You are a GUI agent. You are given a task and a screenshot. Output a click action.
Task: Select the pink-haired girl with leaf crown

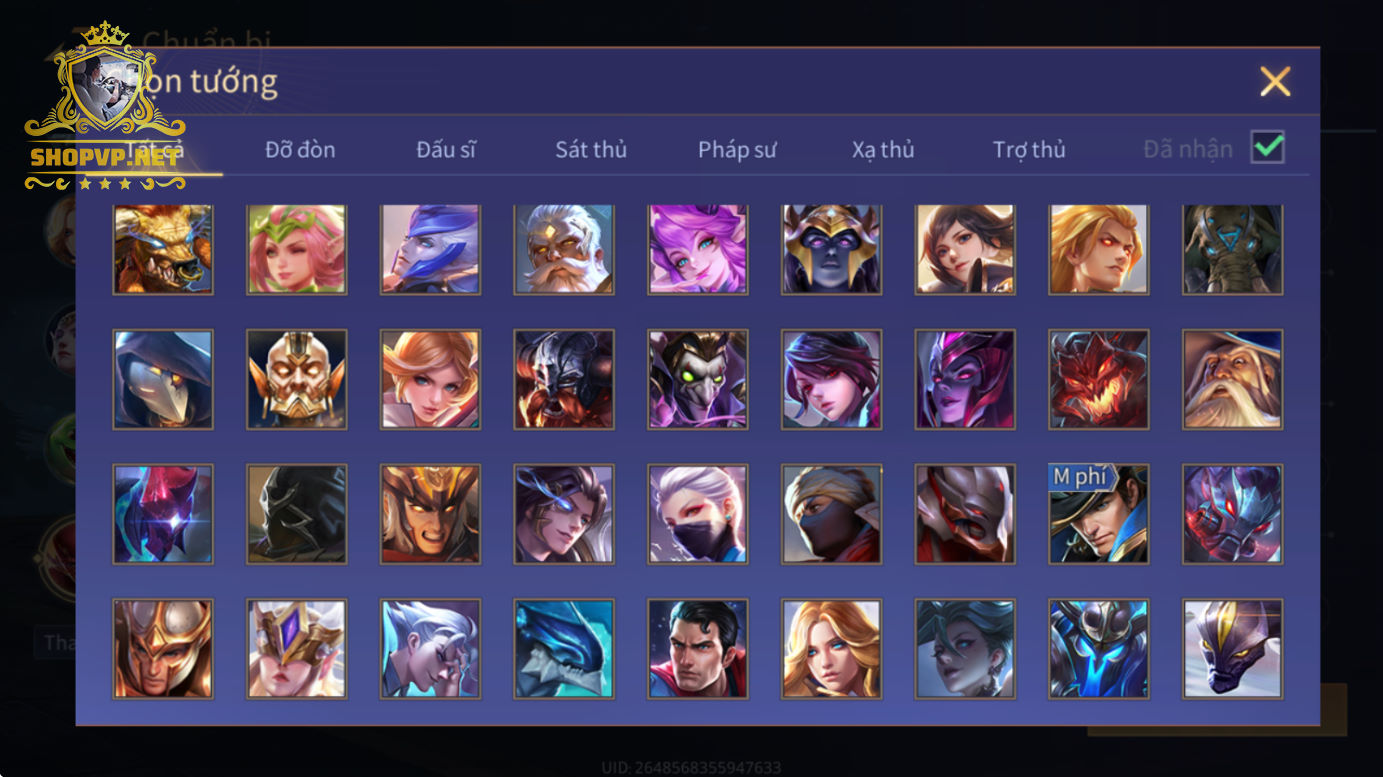(296, 248)
